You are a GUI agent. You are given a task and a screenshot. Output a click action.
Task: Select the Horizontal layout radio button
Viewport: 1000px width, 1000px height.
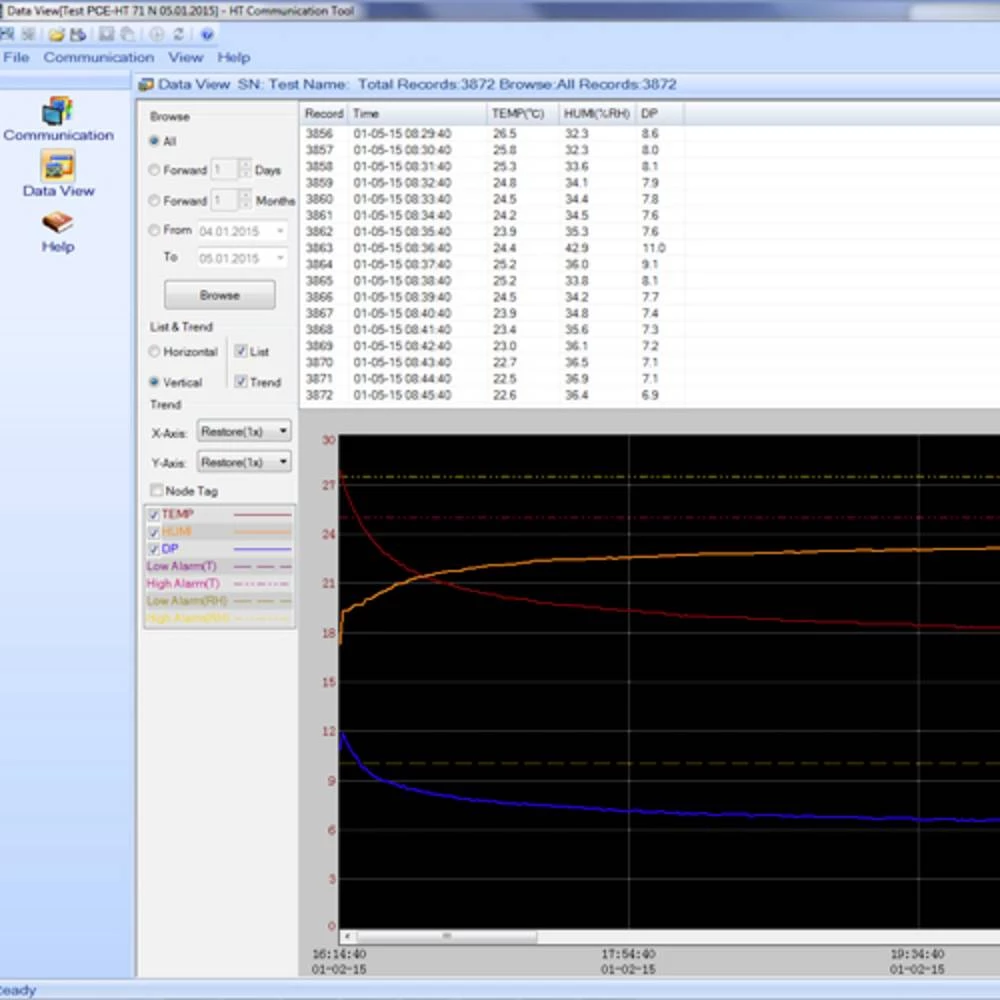[x=154, y=352]
